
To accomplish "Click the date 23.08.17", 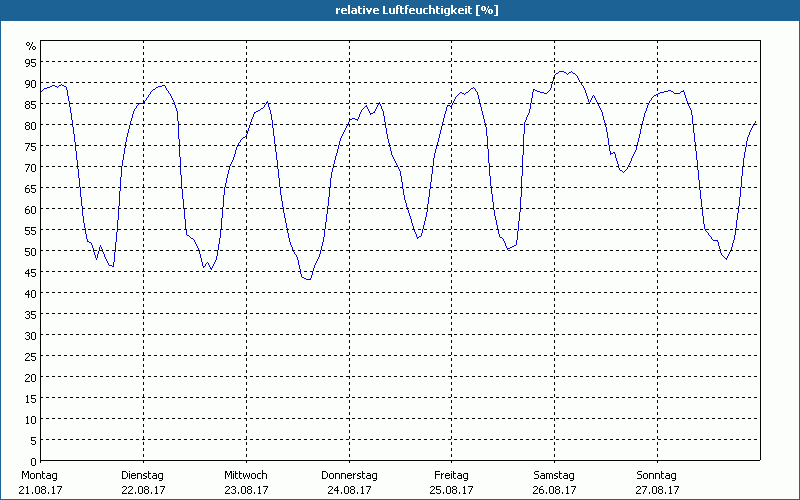I will [x=246, y=490].
